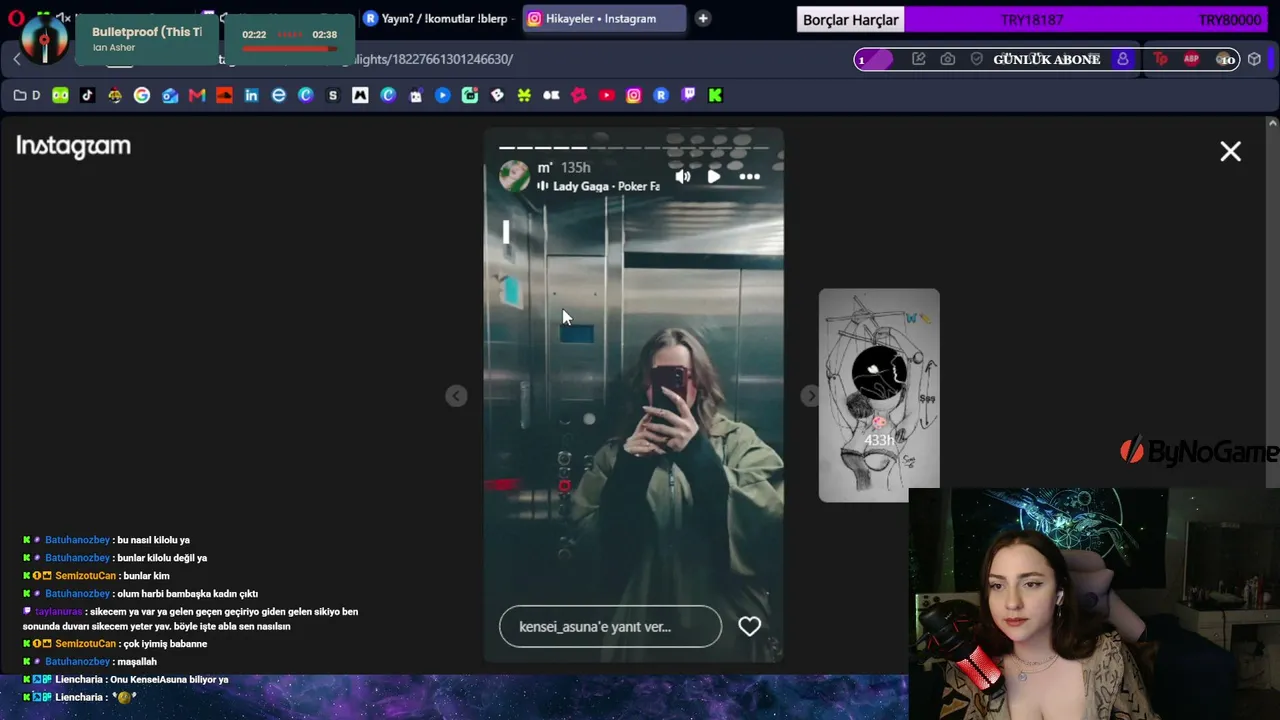Click reply field to kensei_asuna

point(610,627)
